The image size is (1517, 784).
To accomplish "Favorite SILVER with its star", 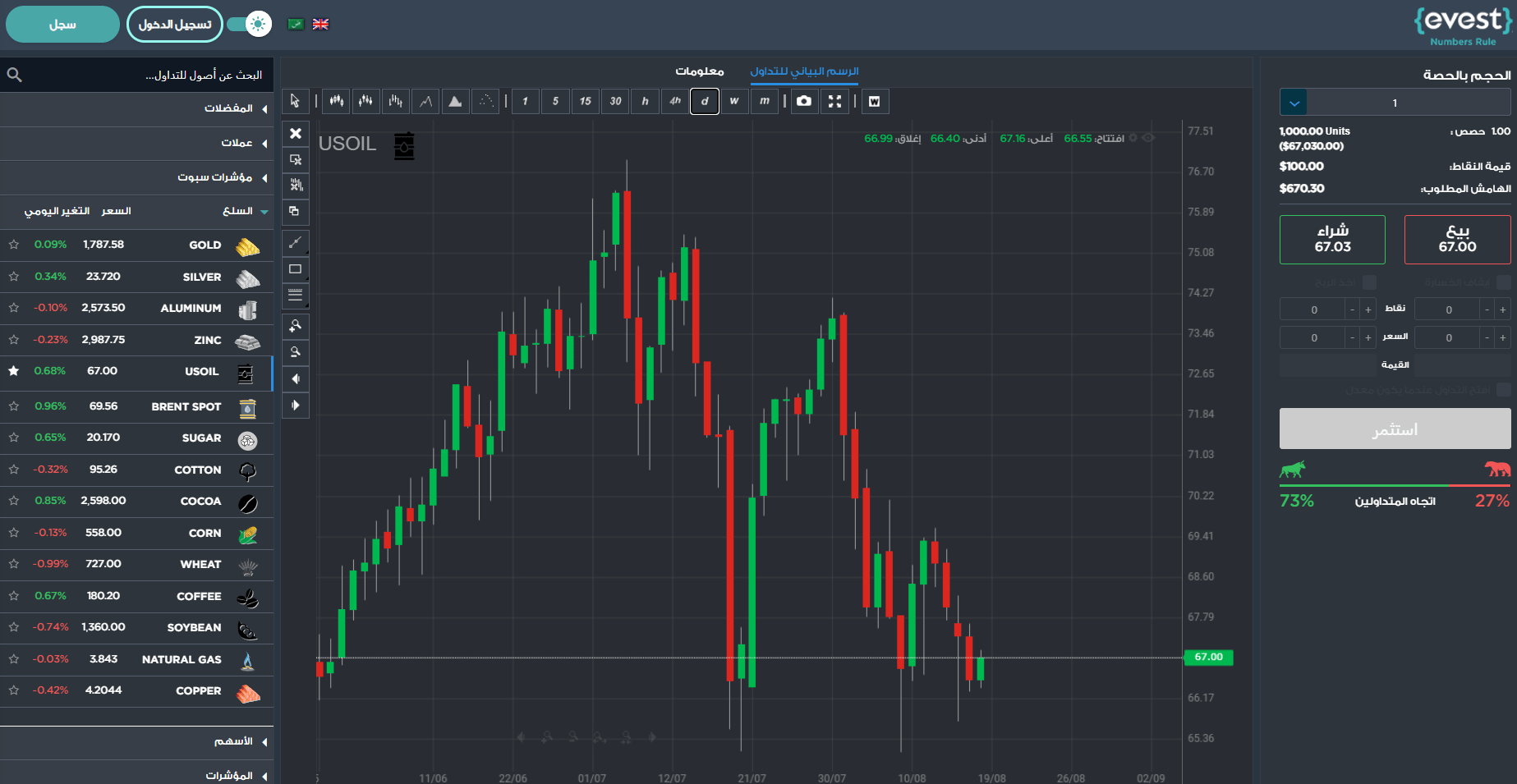I will click(x=14, y=277).
